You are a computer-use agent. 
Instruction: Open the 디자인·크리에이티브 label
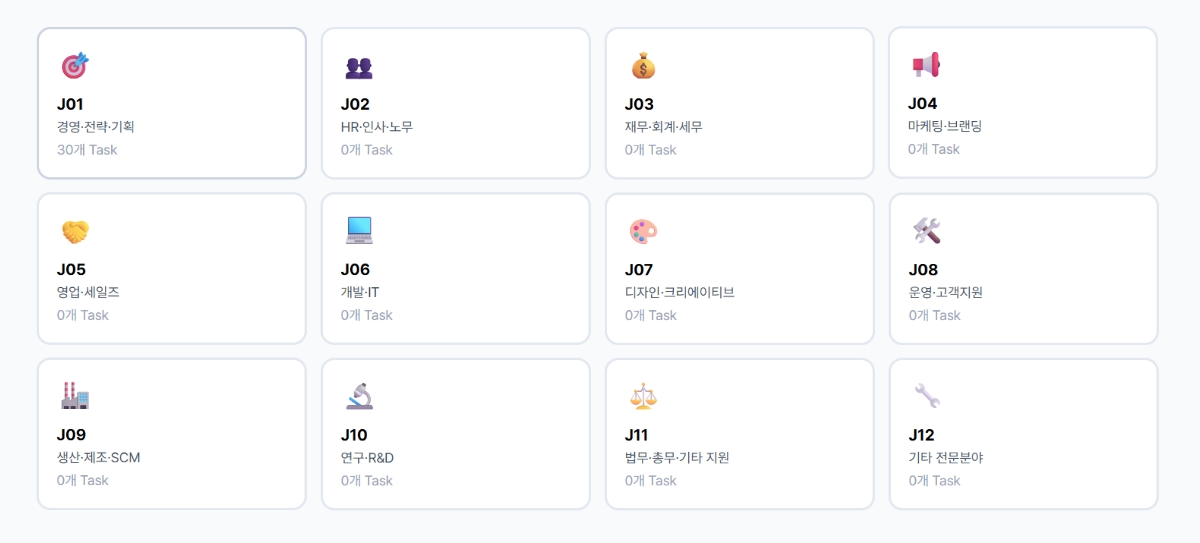(x=680, y=292)
